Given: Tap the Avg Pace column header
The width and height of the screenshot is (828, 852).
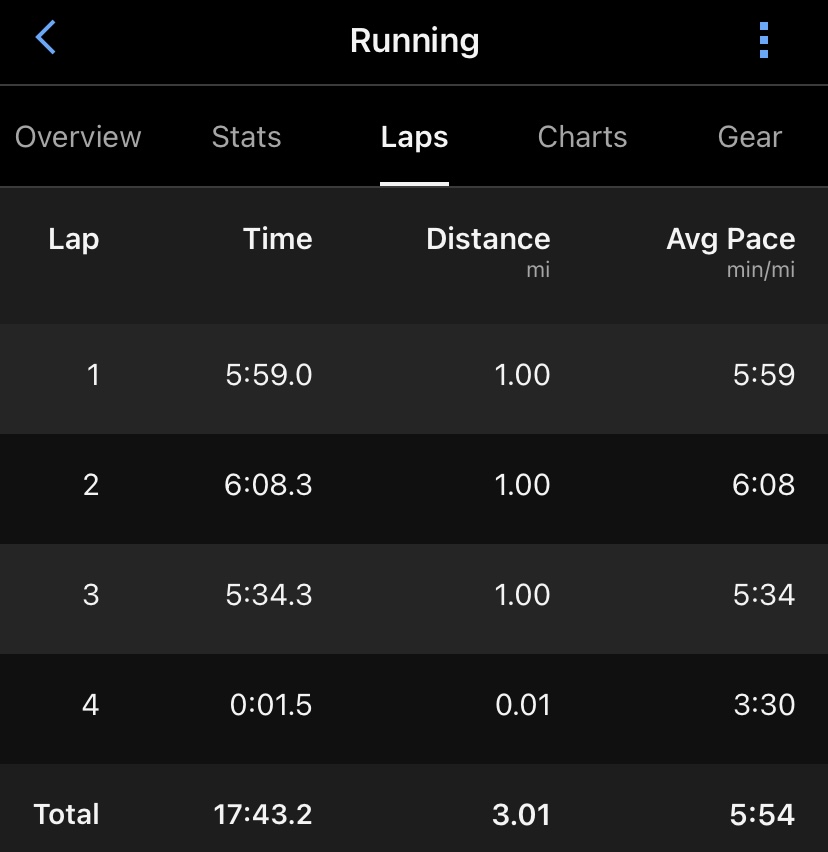Looking at the screenshot, I should pos(730,240).
